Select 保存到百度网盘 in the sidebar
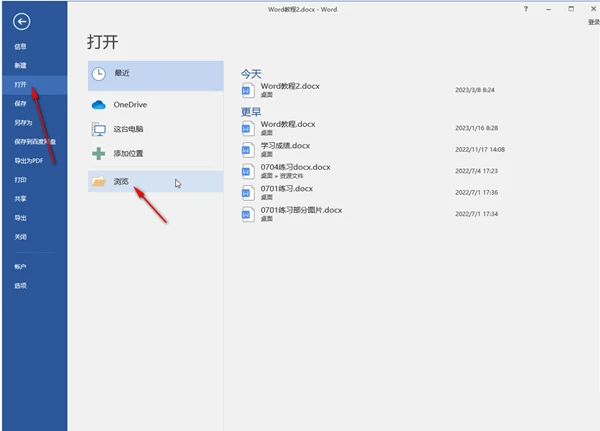Screen dimensions: 600x431 pyautogui.click(x=34, y=142)
